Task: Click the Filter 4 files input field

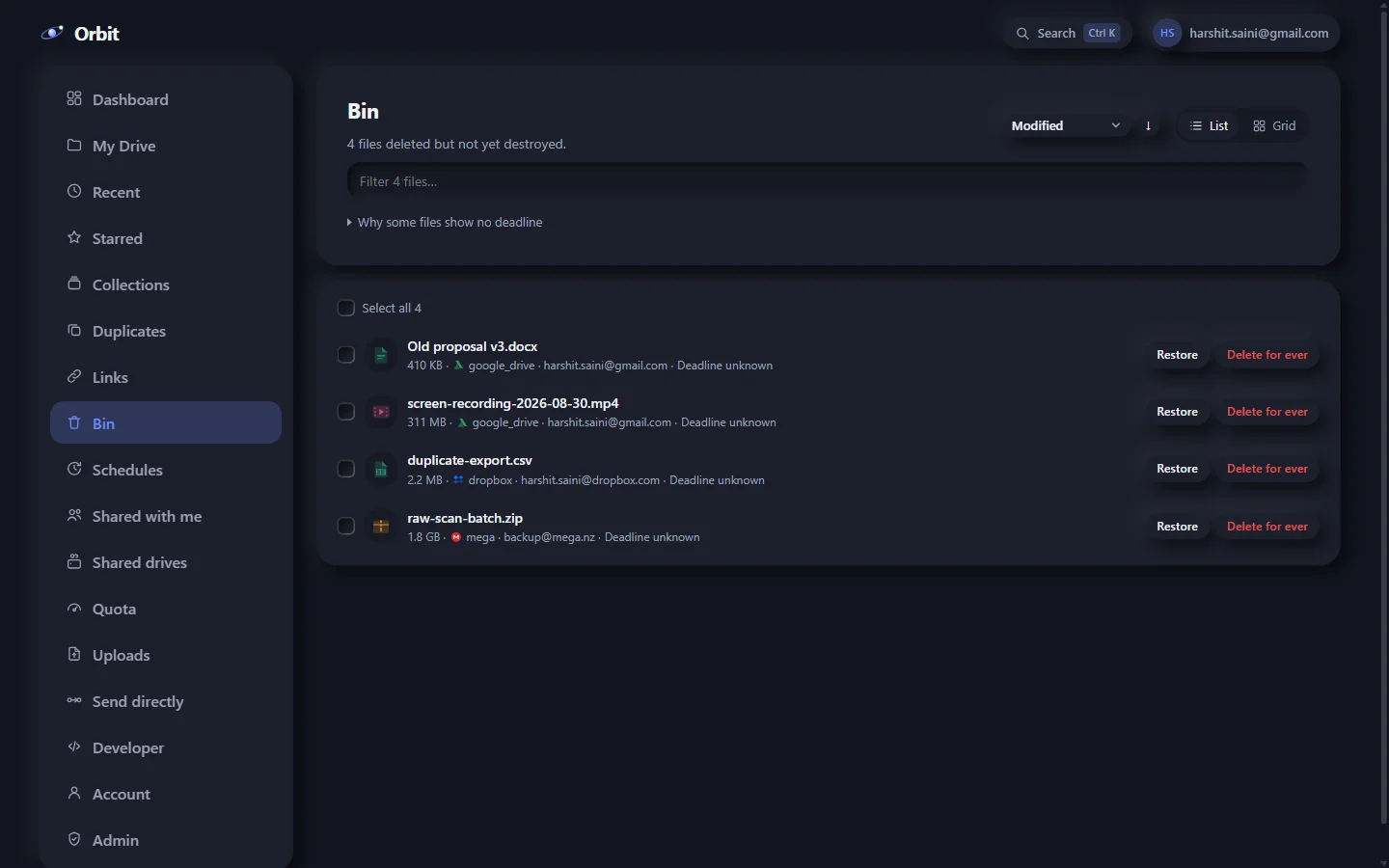Action: (828, 181)
